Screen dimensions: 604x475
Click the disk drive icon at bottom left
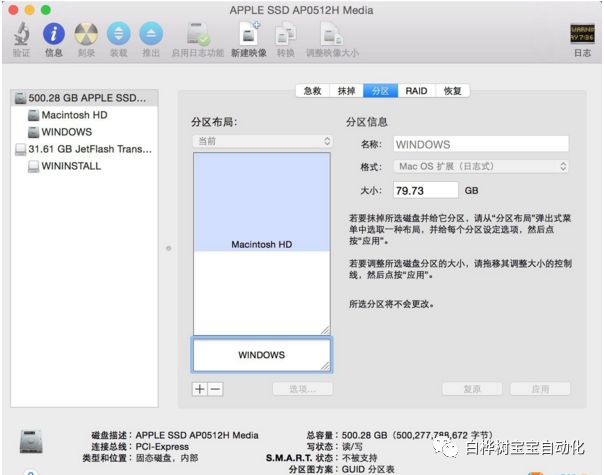(x=31, y=441)
